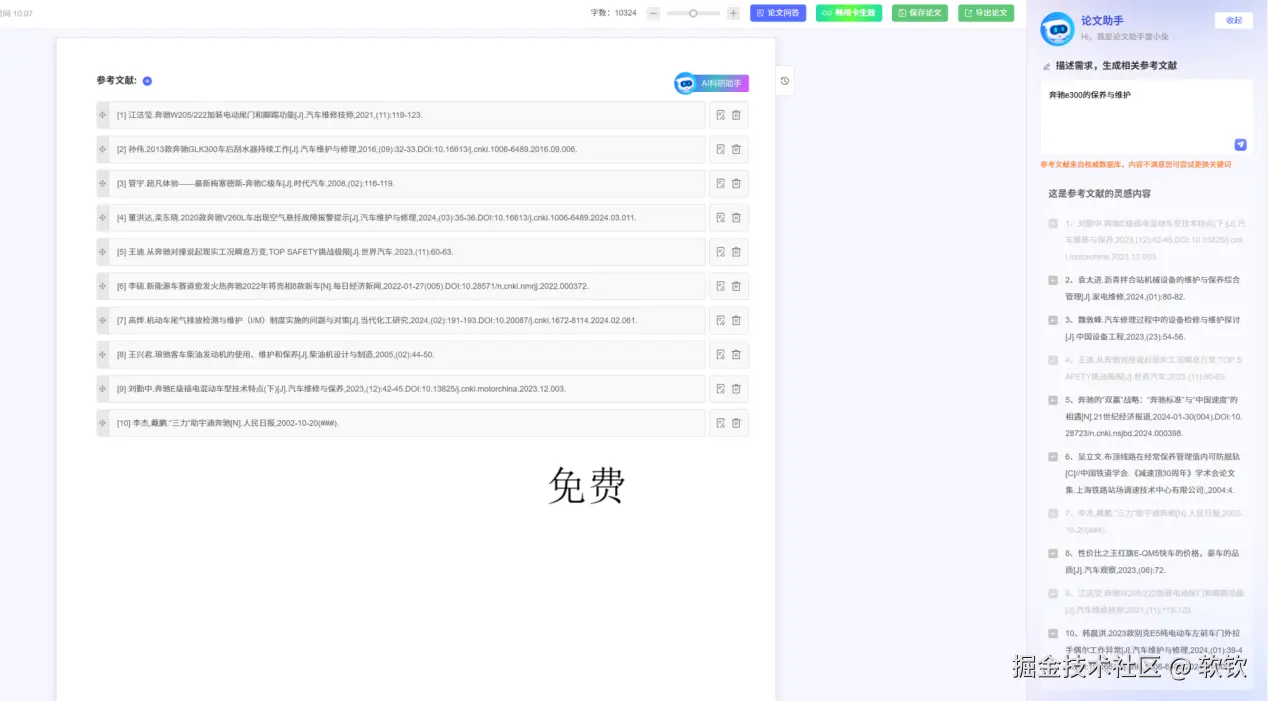The height and width of the screenshot is (701, 1268).
Task: Delete reference [9] 刘勤中
Action: tap(736, 389)
